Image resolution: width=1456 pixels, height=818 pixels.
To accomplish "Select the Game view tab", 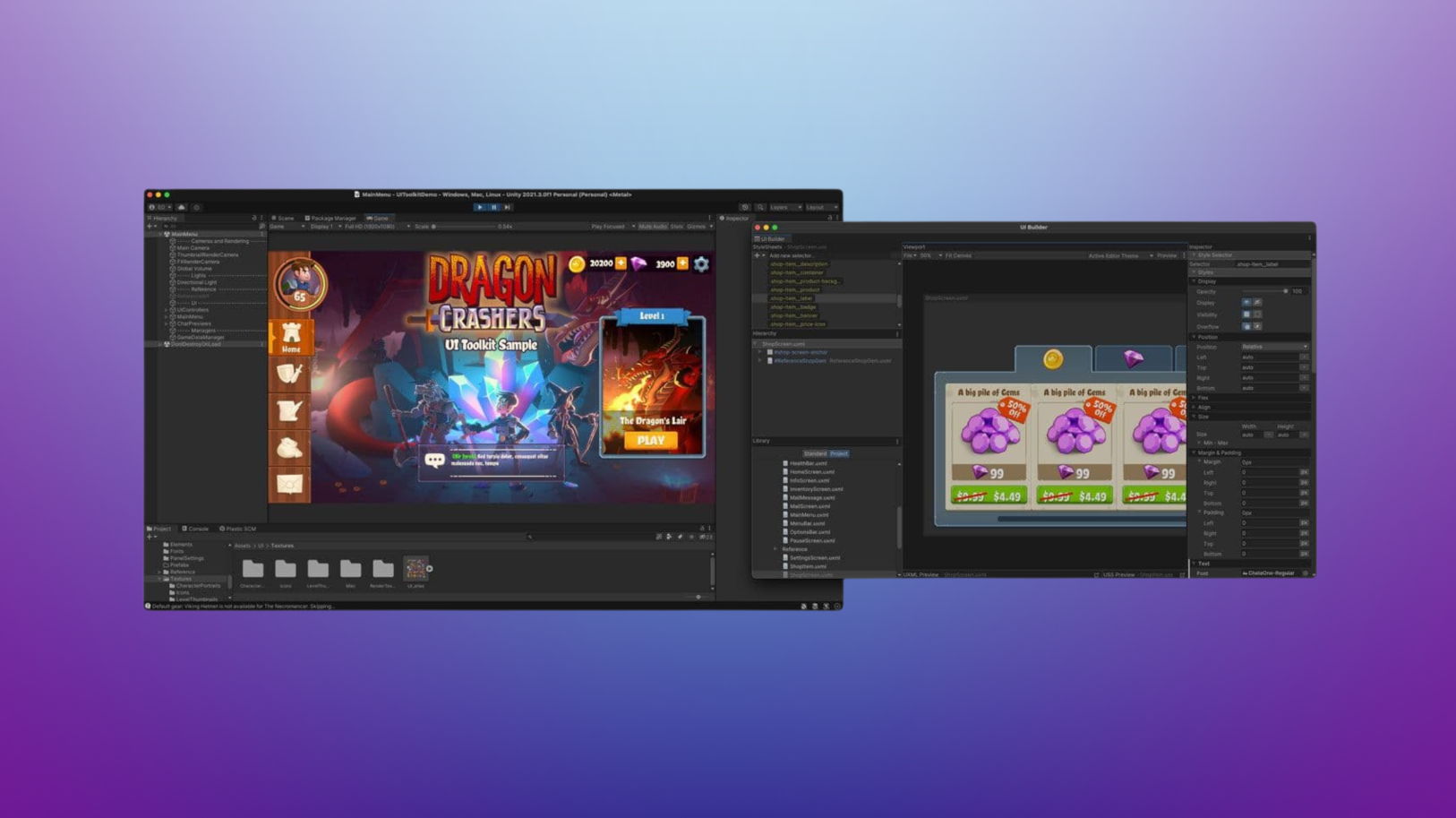I will 378,218.
